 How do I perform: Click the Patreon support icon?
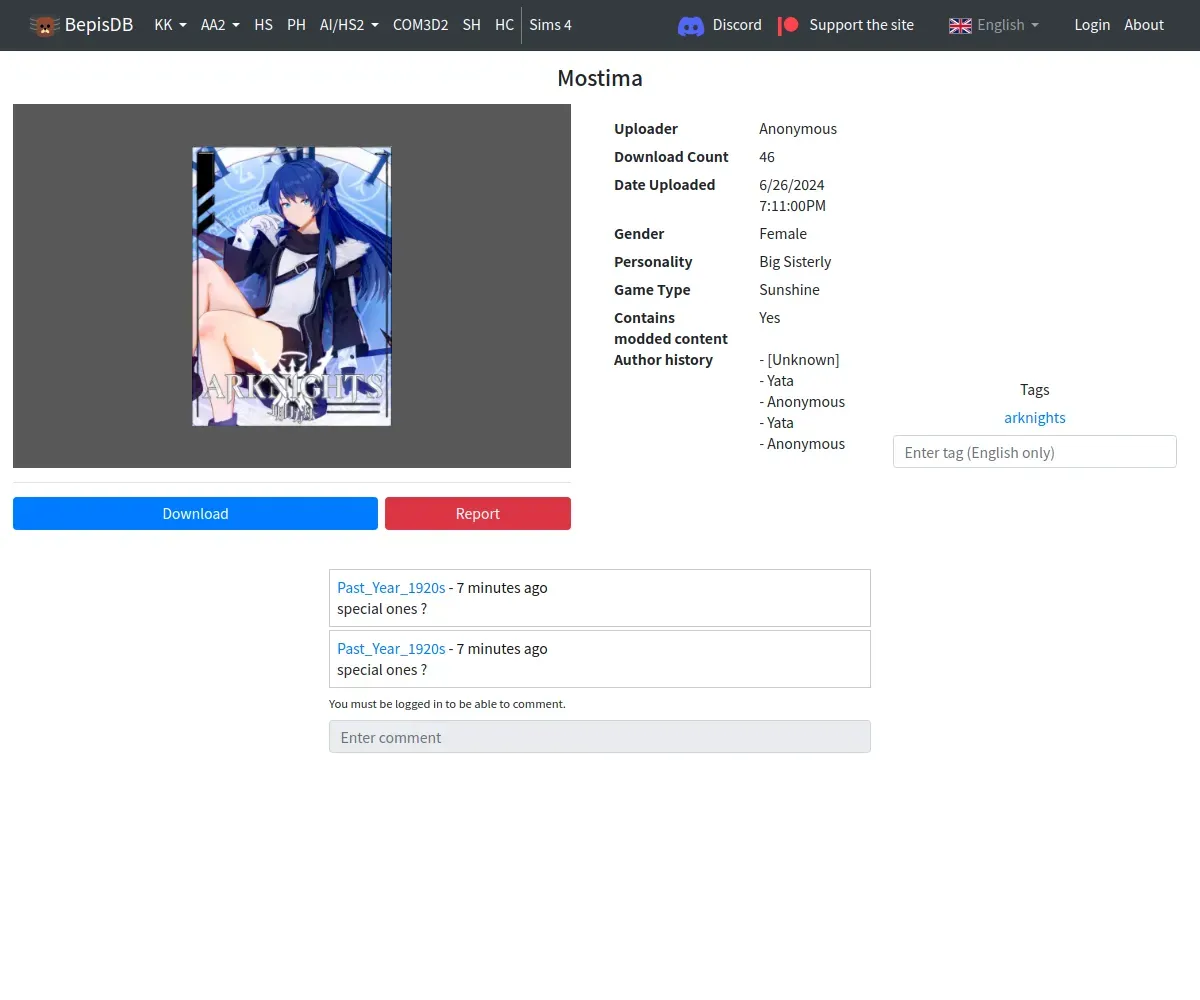click(x=789, y=25)
